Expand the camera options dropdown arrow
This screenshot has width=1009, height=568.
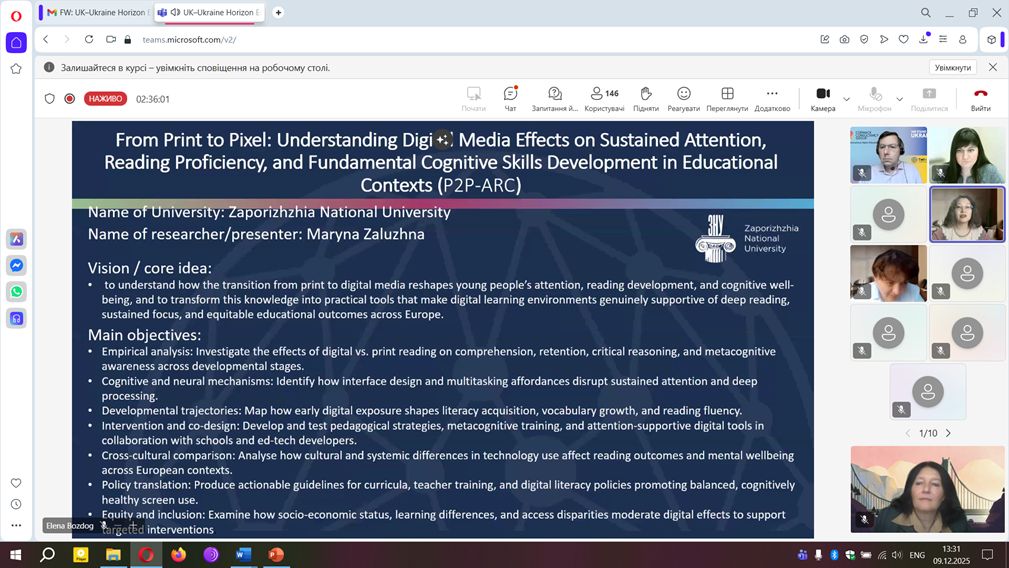click(847, 99)
